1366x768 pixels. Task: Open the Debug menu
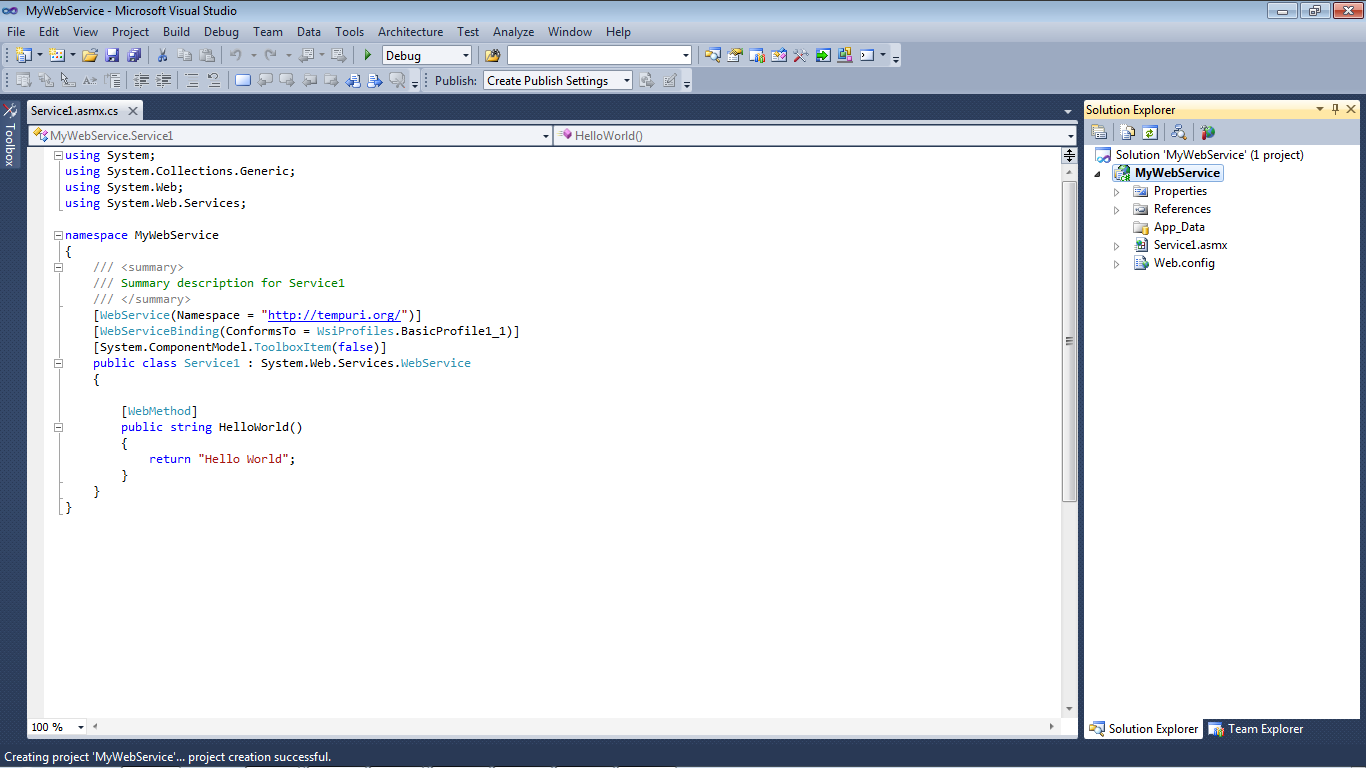(221, 31)
